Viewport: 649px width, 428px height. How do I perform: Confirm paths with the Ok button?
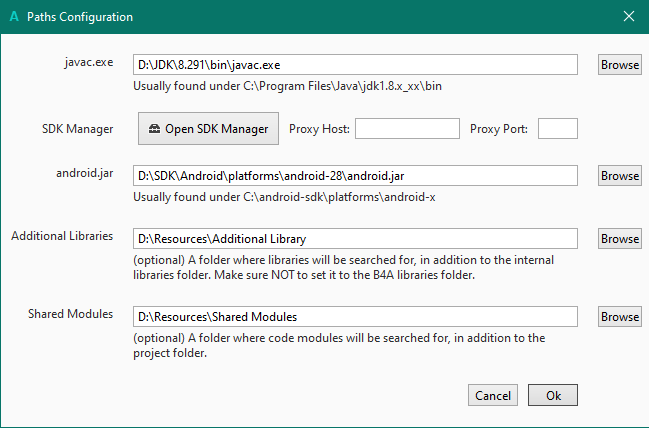[x=553, y=395]
